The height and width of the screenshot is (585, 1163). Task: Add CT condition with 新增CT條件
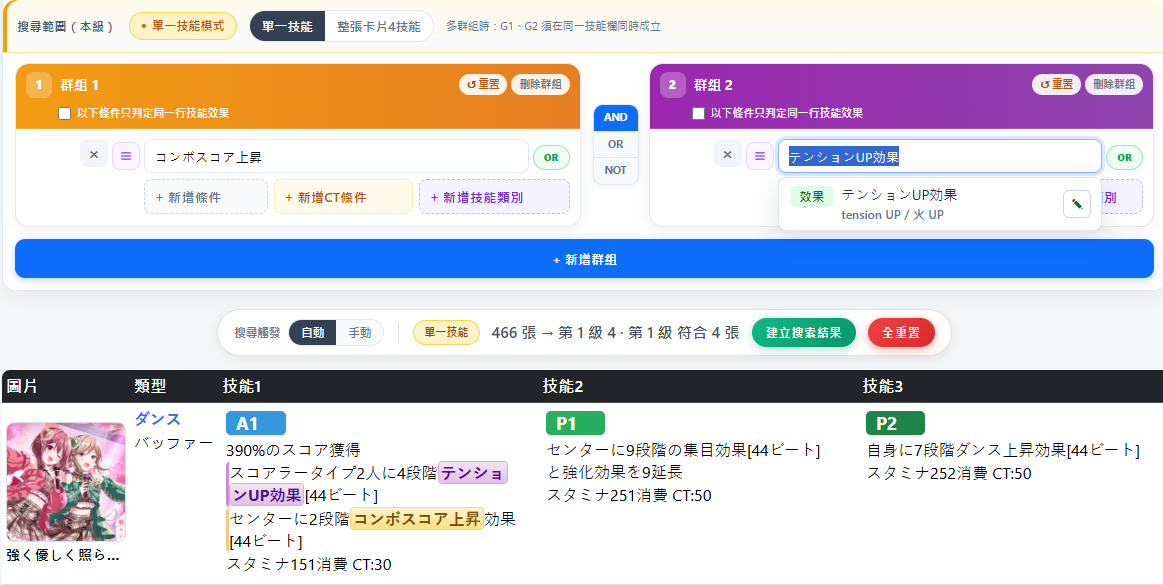pyautogui.click(x=343, y=196)
